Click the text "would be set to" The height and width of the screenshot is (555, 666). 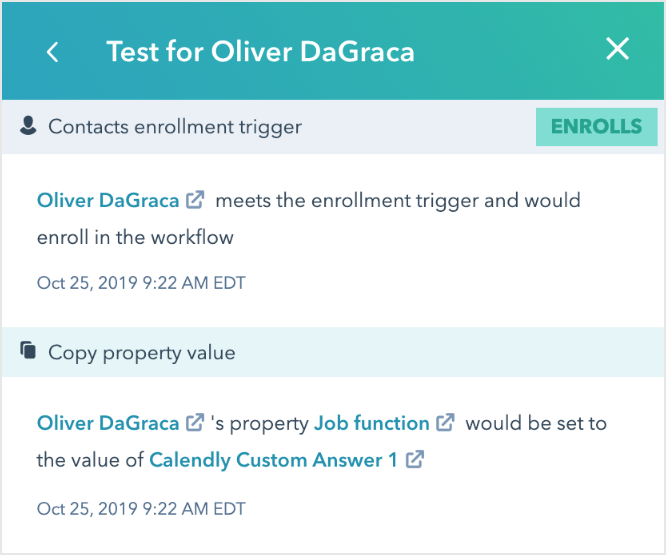[536, 423]
